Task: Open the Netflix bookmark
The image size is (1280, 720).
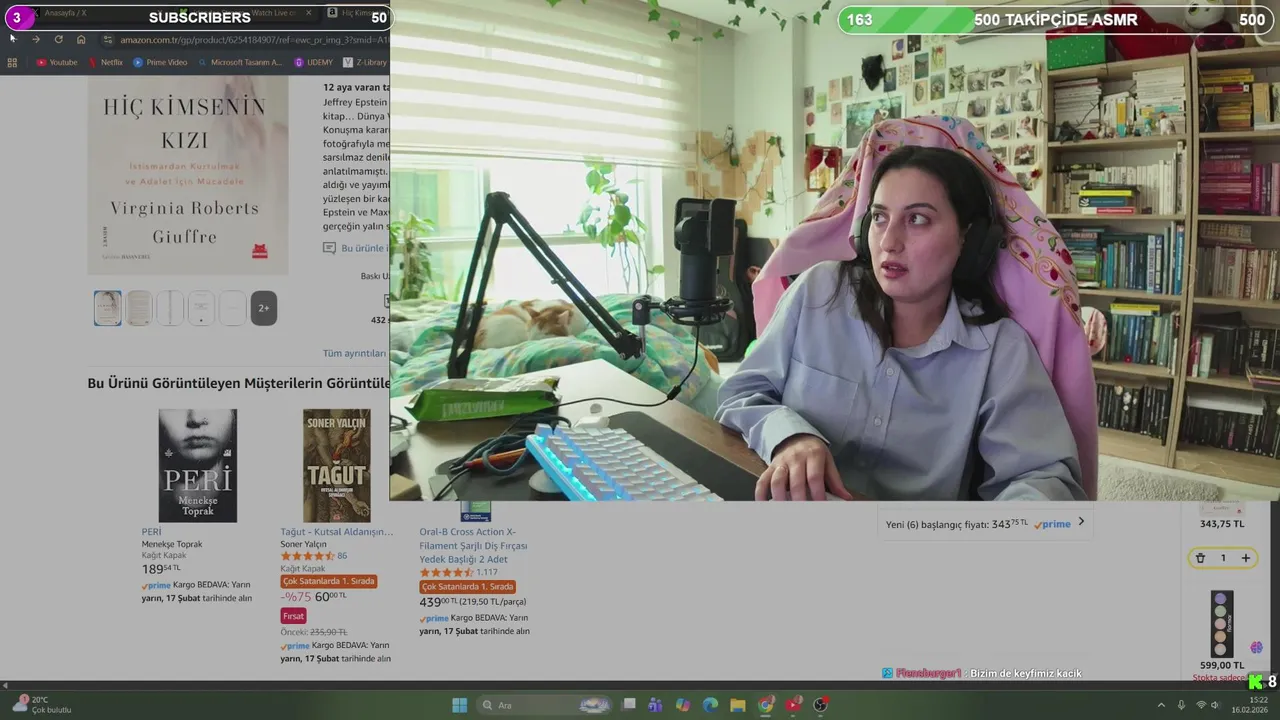Action: (106, 62)
